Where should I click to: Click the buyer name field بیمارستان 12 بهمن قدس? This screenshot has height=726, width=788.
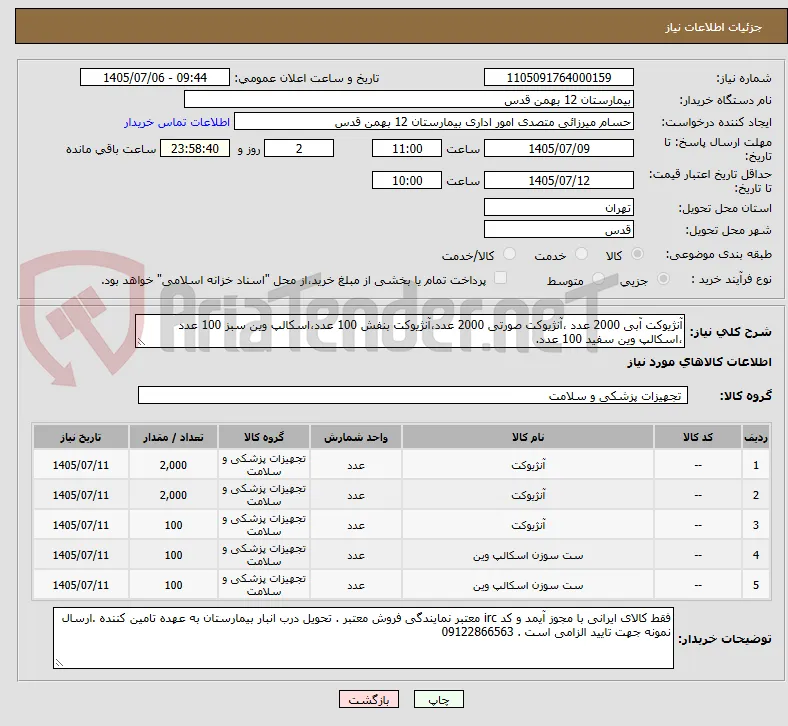[409, 99]
